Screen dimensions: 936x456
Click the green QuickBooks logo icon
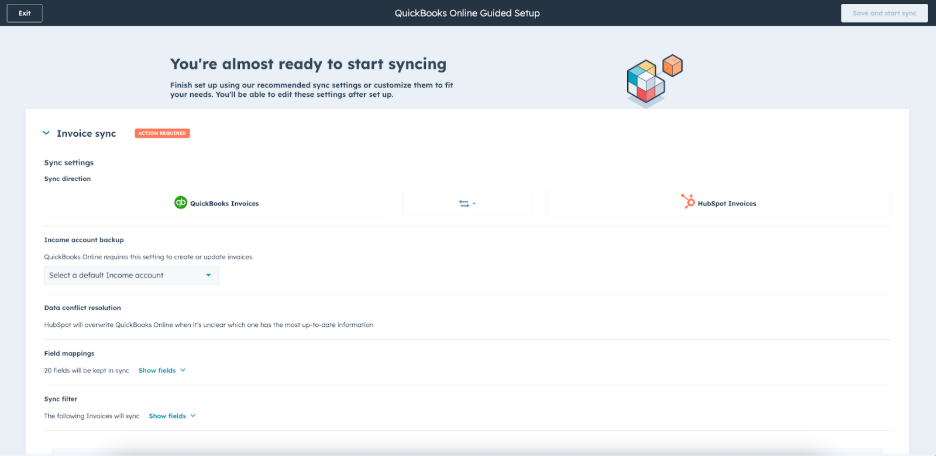click(181, 203)
